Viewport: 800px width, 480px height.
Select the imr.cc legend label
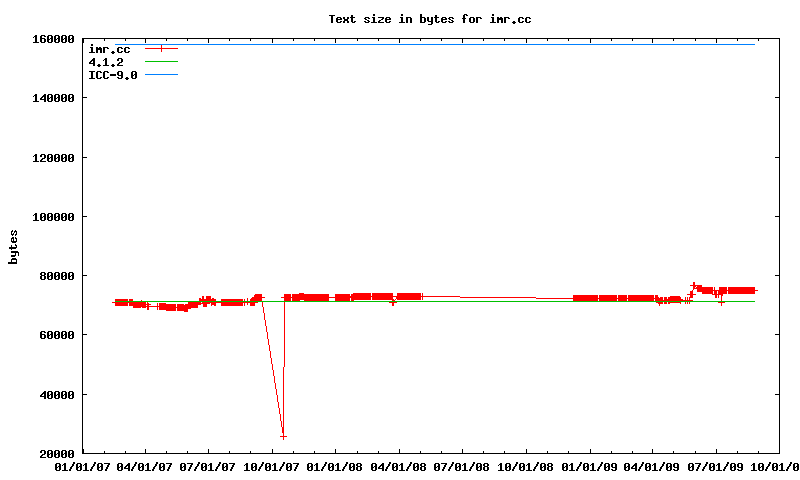[109, 48]
